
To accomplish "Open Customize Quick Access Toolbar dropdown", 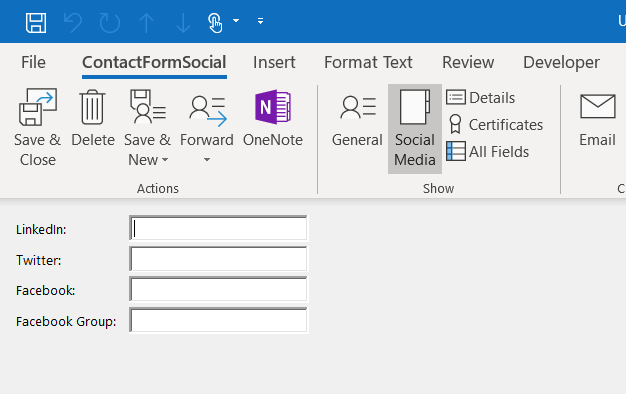I will coord(260,21).
